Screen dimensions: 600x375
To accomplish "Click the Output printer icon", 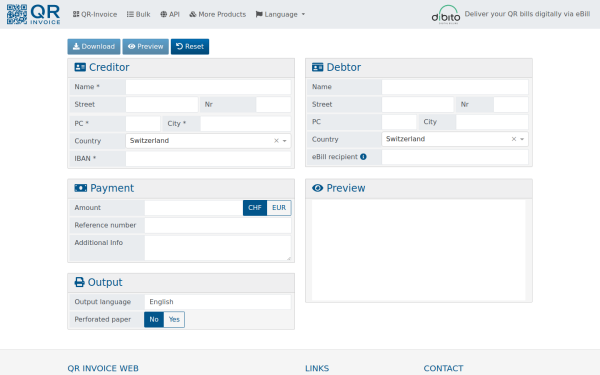I will (79, 282).
